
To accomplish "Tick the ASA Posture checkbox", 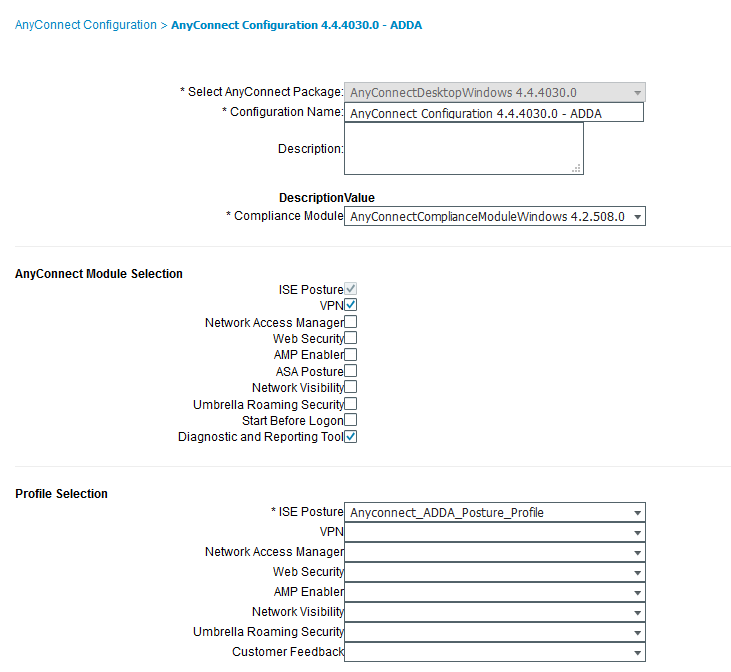I will point(351,371).
